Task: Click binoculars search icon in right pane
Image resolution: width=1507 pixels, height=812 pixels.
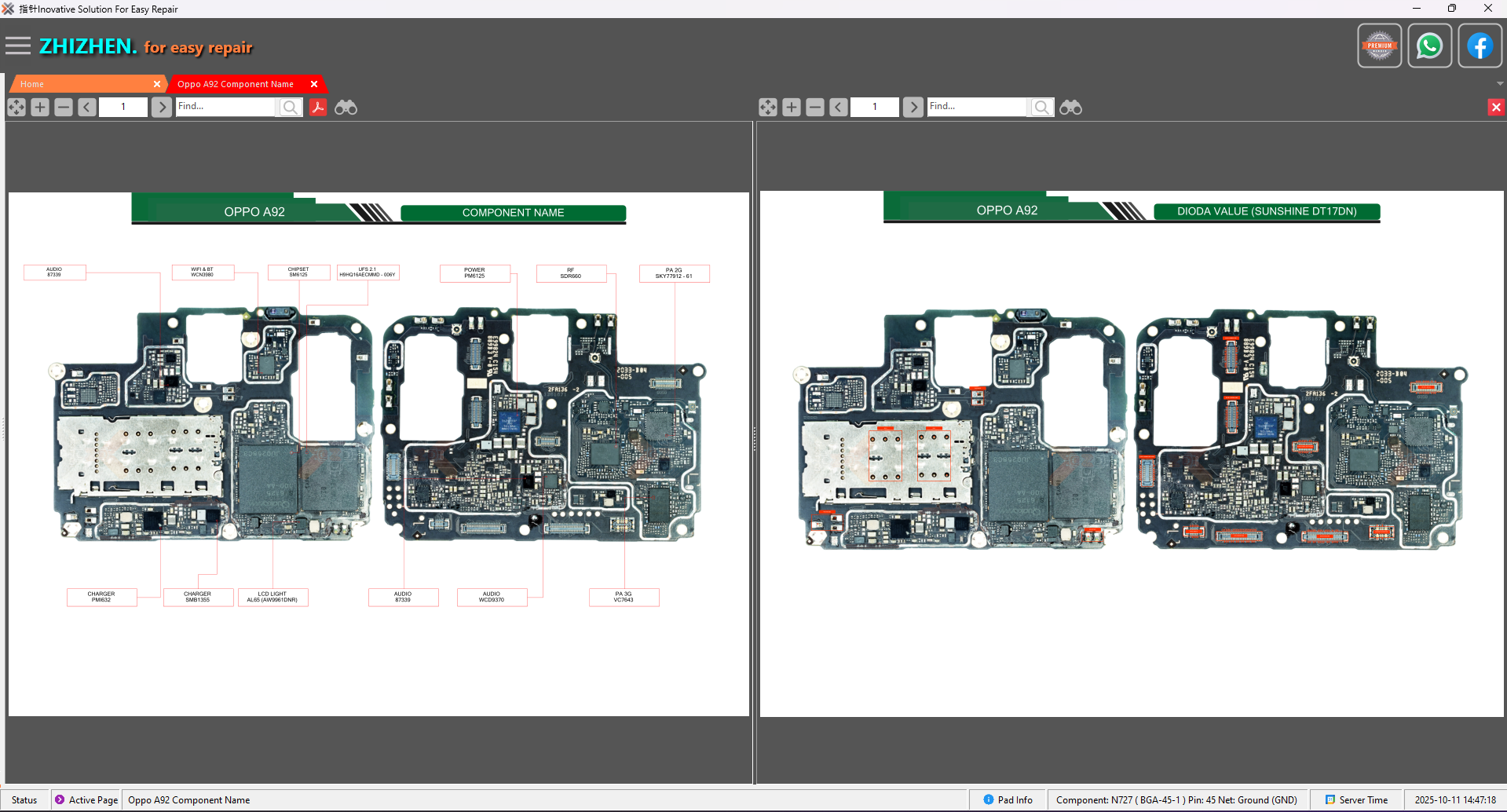Action: tap(1070, 107)
